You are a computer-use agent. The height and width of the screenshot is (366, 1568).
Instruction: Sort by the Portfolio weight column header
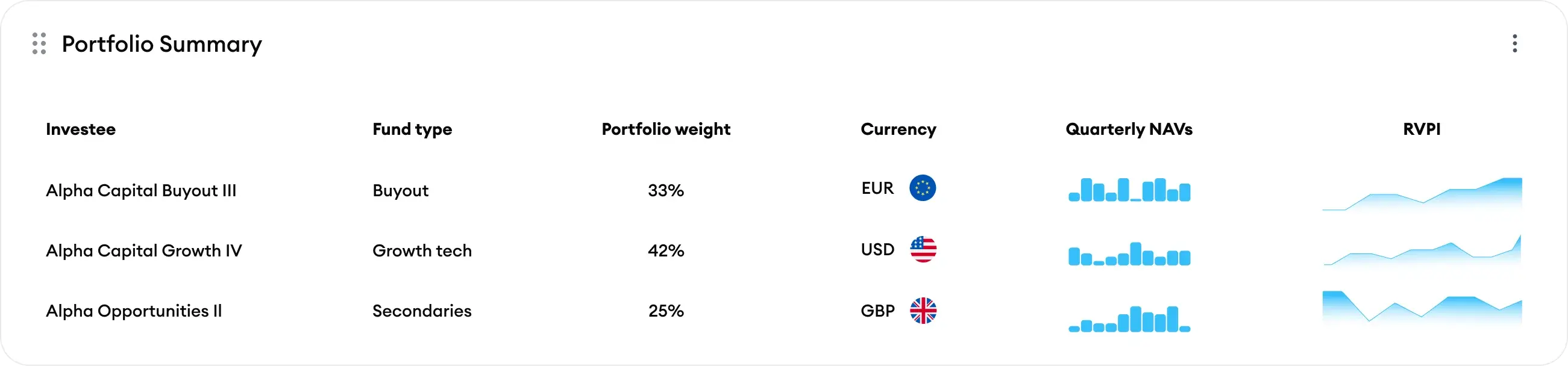666,129
